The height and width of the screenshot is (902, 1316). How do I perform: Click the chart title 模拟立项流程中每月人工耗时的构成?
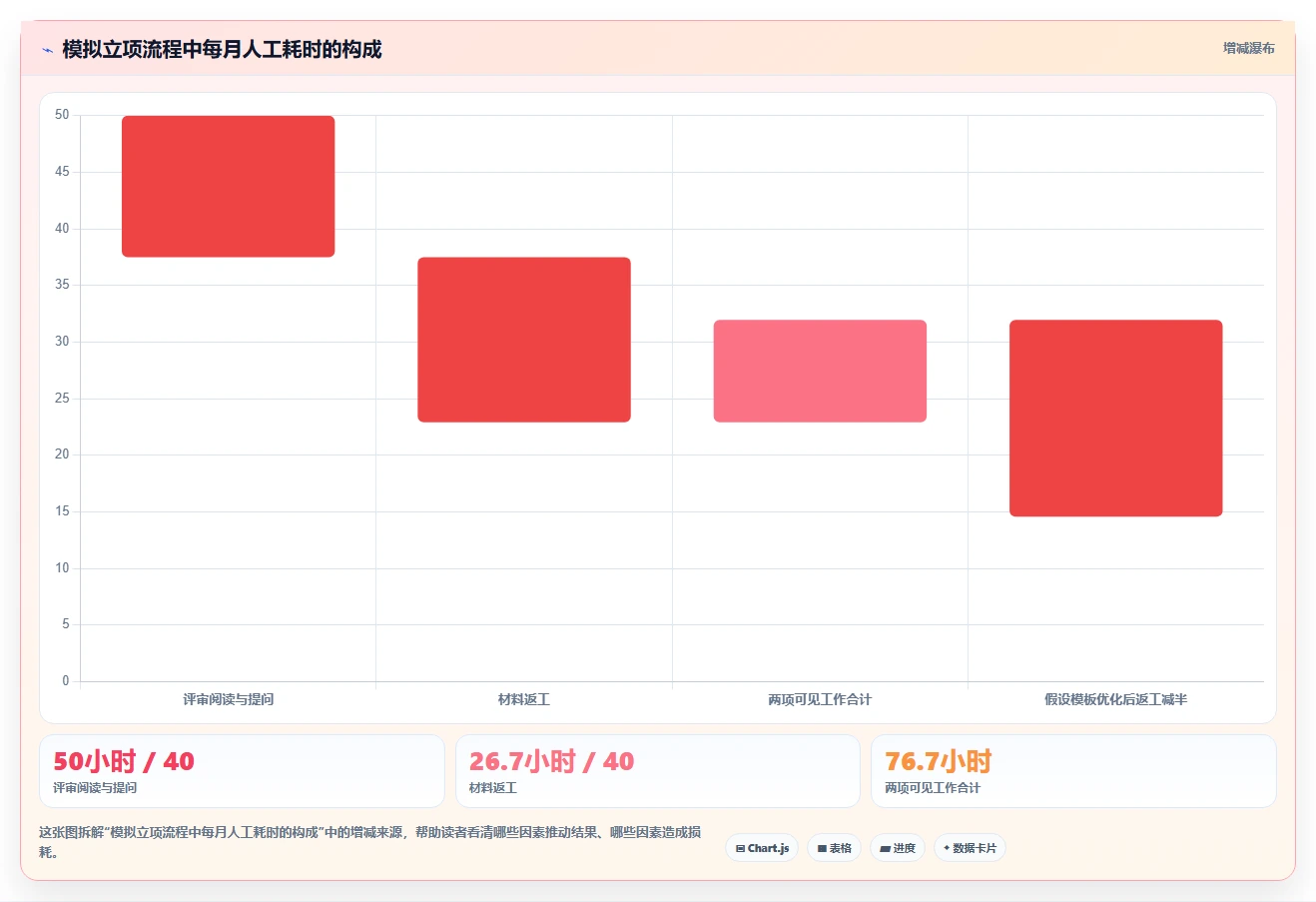[x=222, y=50]
